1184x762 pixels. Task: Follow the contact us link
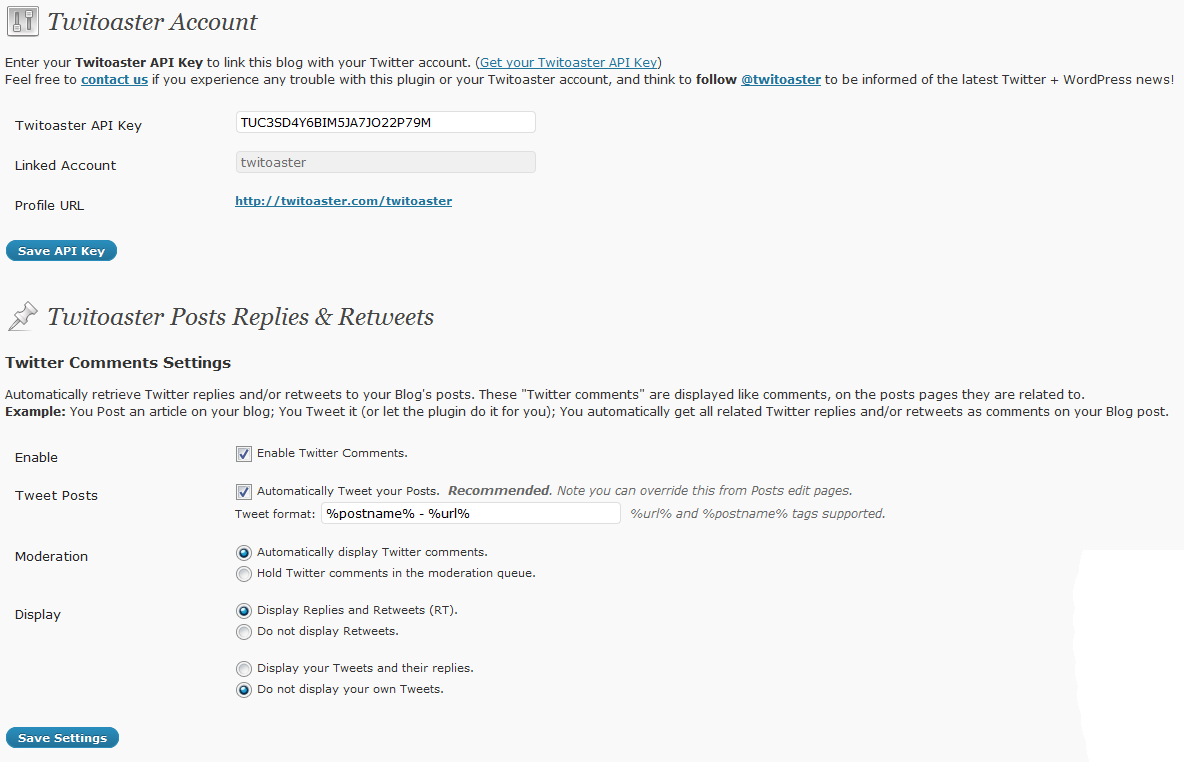[x=114, y=79]
